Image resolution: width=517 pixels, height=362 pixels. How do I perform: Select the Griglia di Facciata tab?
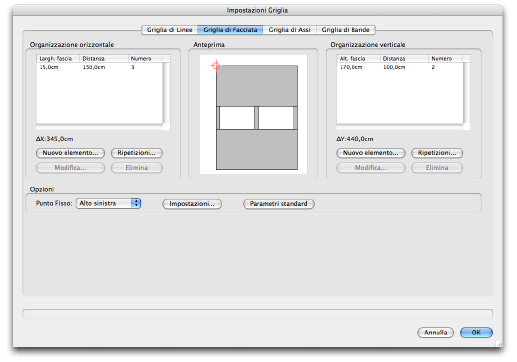coord(230,30)
